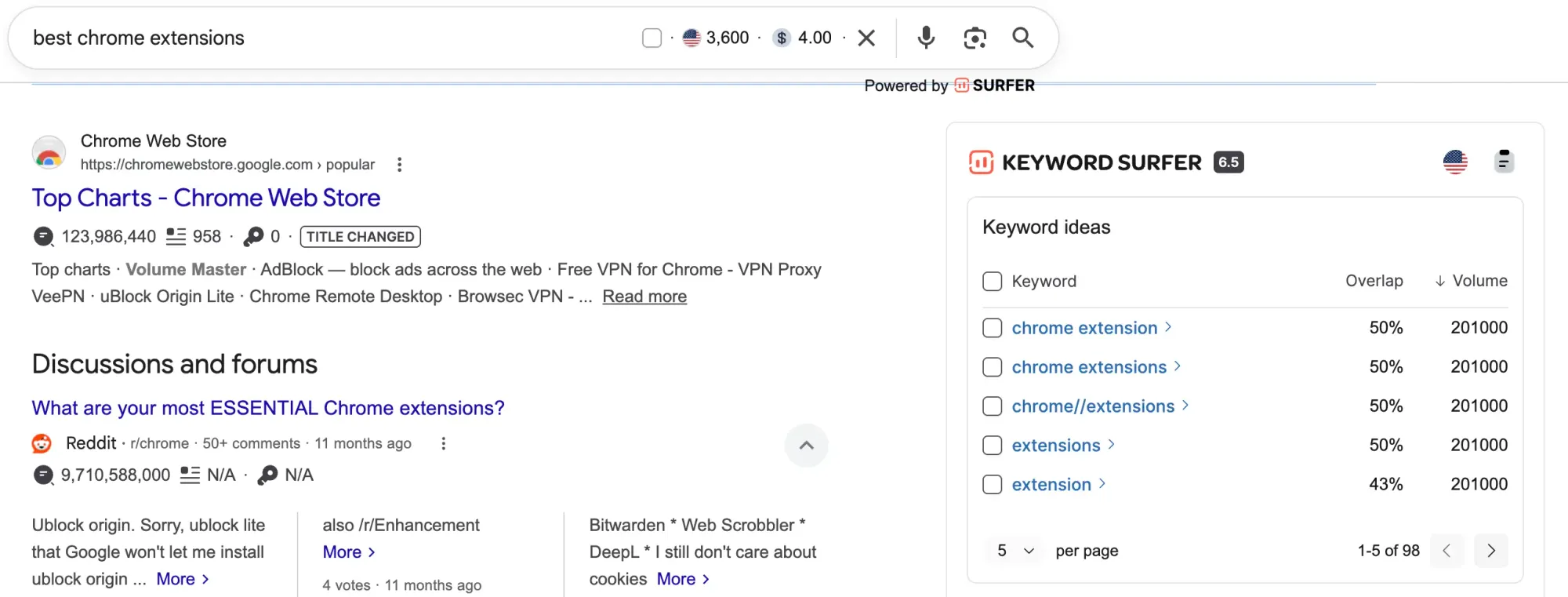Submit search with magnifying glass icon
The width and height of the screenshot is (1568, 597).
(x=1022, y=37)
